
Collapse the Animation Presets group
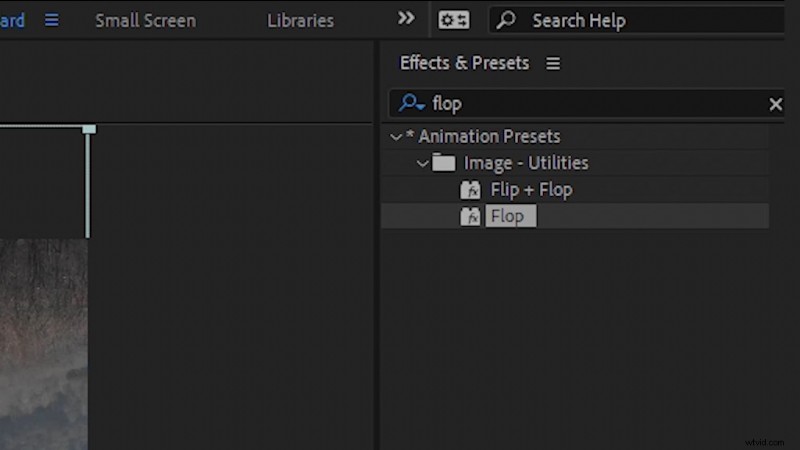[x=396, y=137]
